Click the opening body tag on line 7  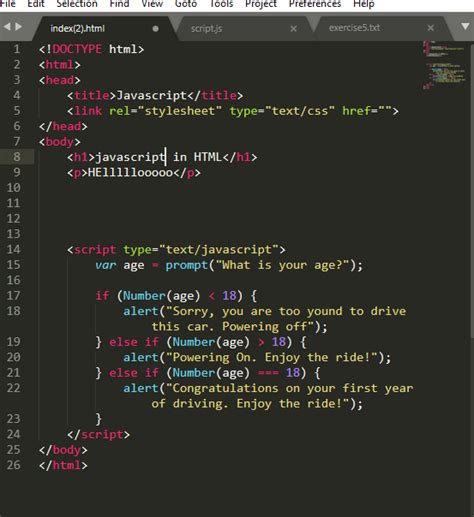tap(60, 142)
